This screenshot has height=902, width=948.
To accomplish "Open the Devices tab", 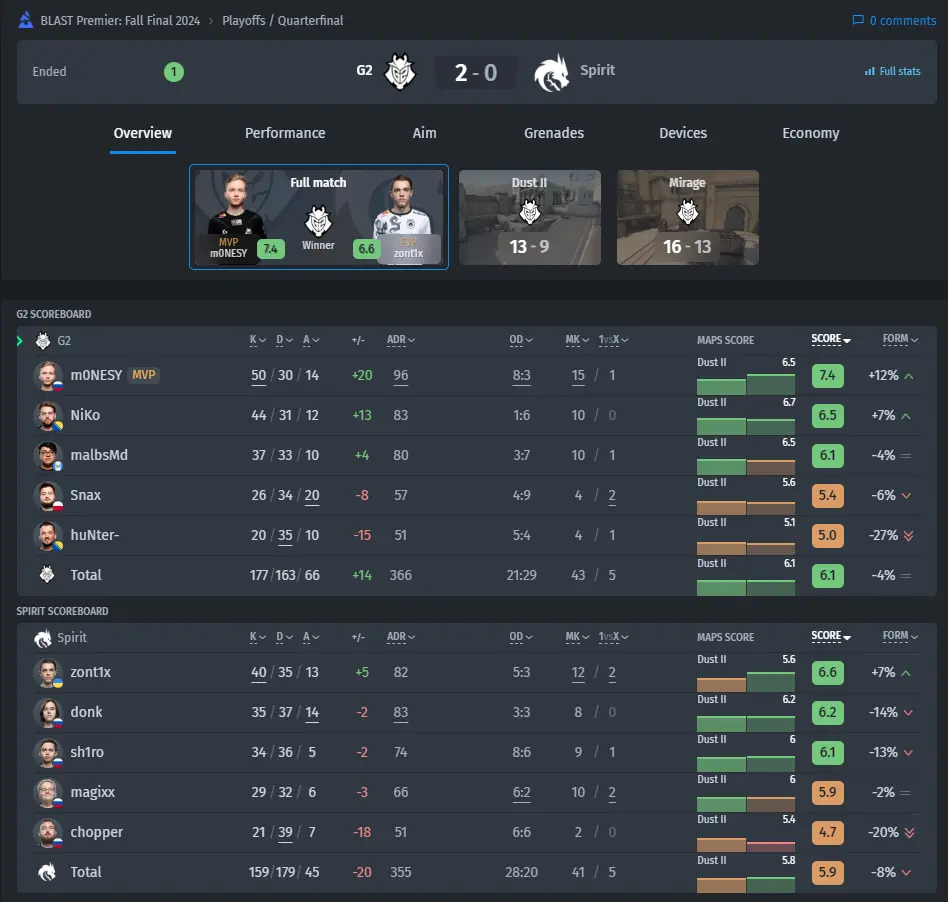I will click(x=683, y=133).
